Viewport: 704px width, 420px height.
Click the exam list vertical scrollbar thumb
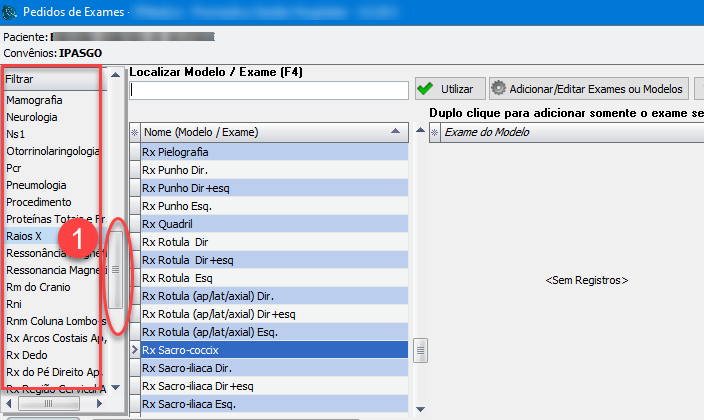421,350
